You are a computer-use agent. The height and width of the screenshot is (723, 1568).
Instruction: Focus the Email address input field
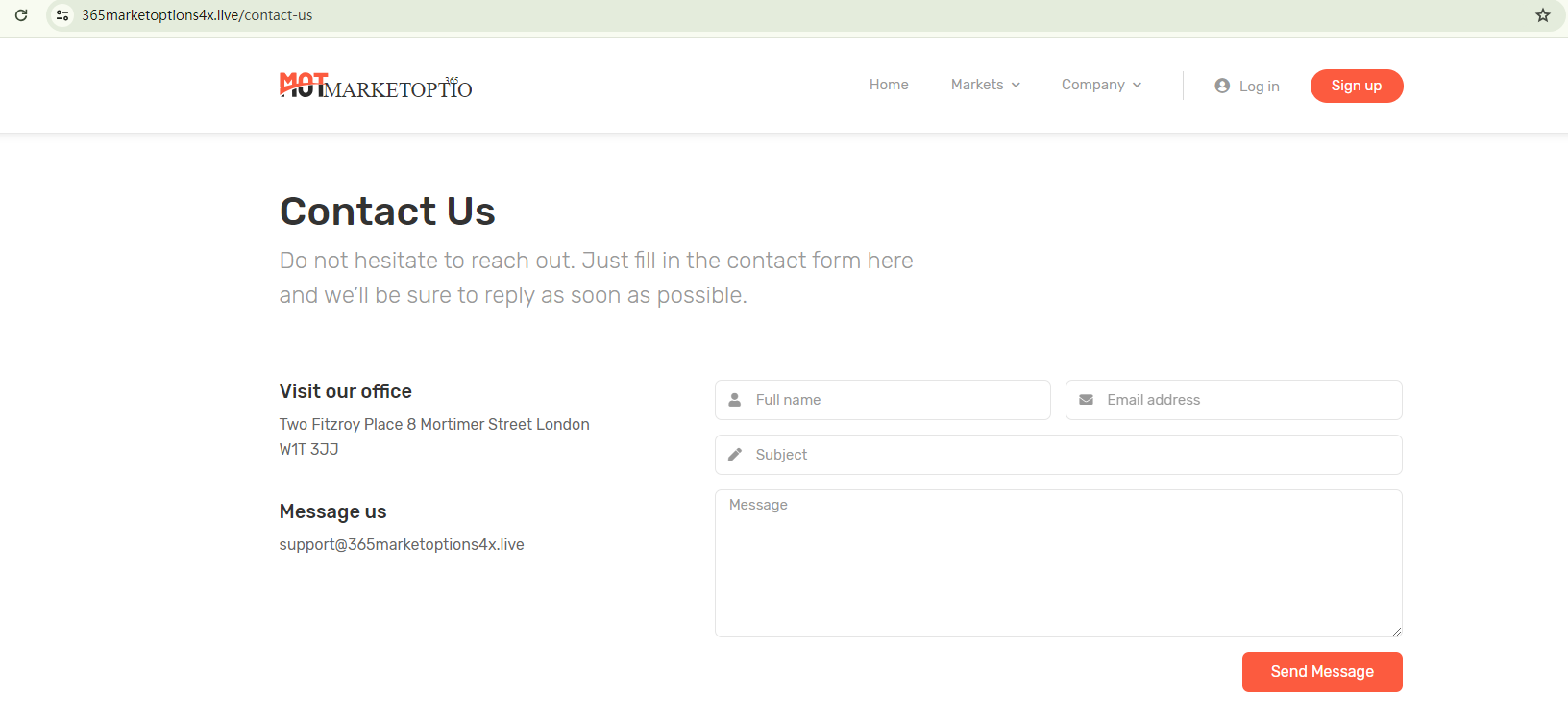click(x=1244, y=400)
